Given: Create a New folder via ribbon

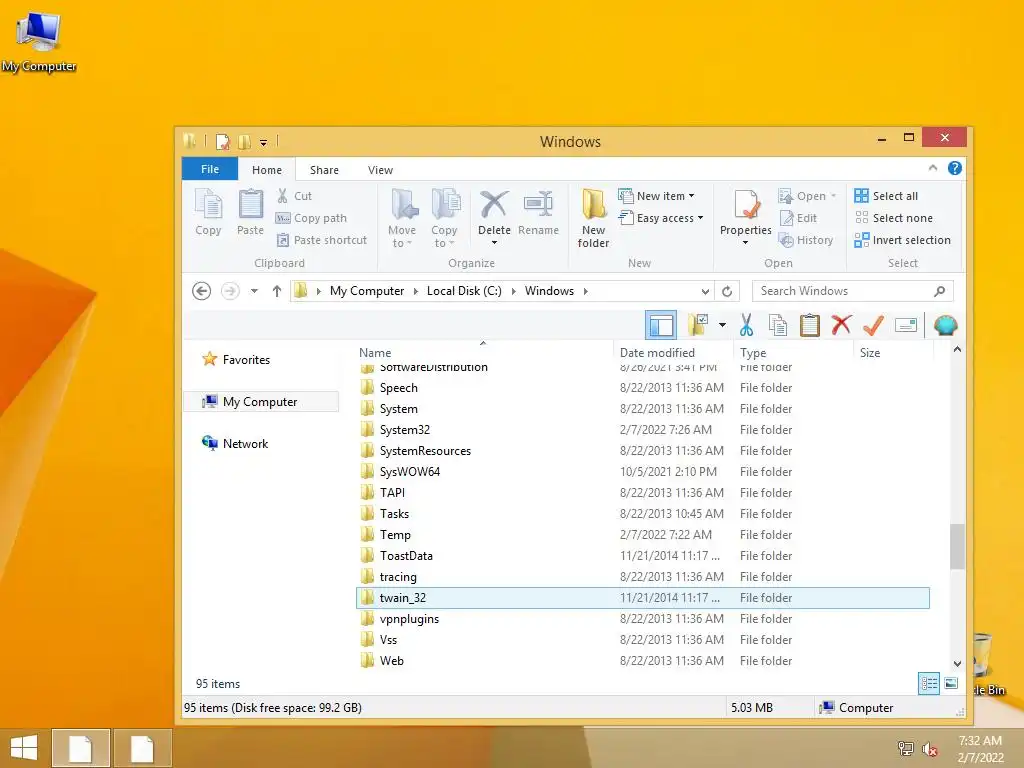Looking at the screenshot, I should coord(593,219).
